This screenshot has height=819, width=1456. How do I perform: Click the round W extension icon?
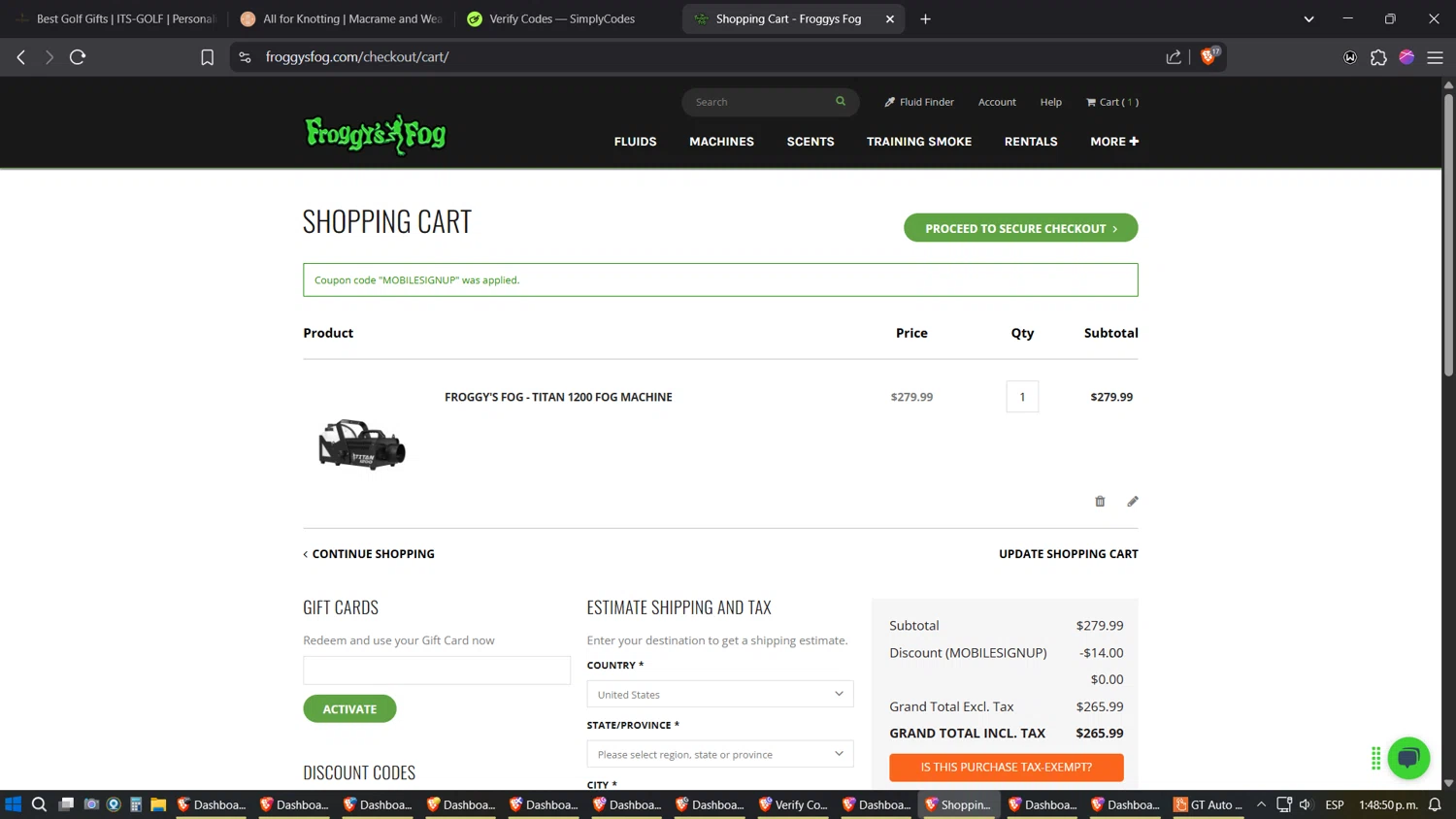tap(1350, 57)
